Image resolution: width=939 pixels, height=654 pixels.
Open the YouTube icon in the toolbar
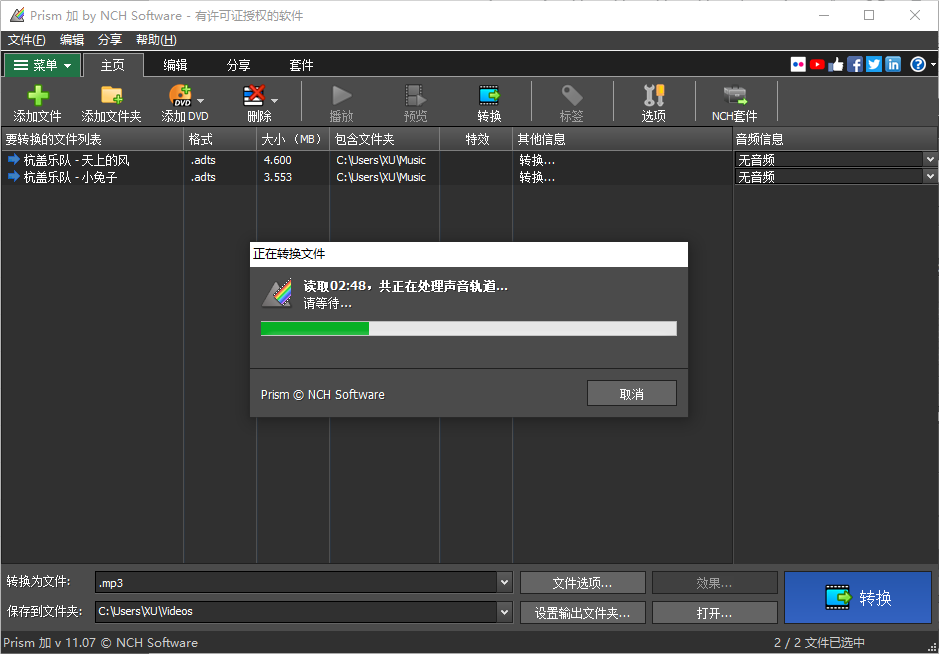click(817, 63)
